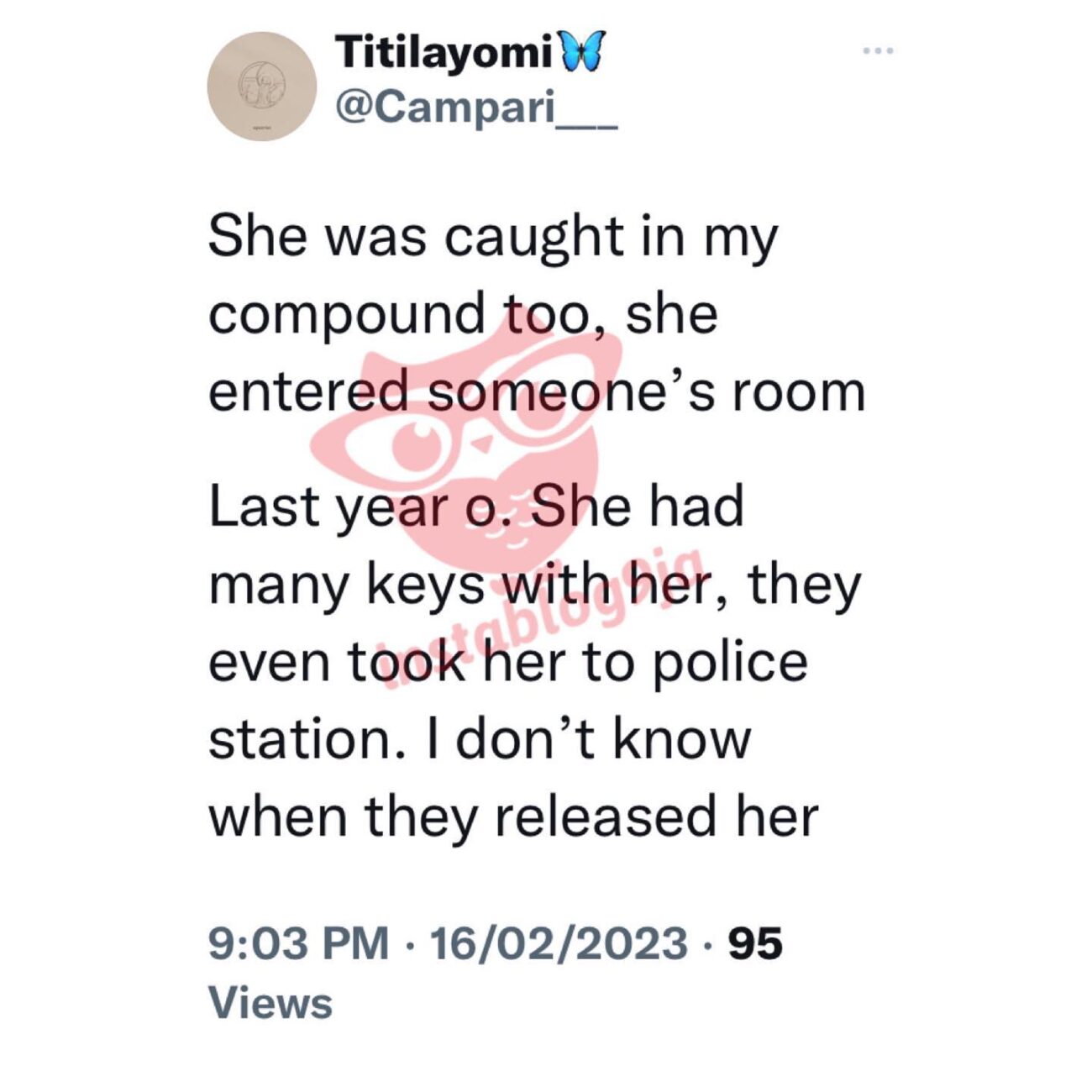The width and height of the screenshot is (1092, 1092).
Task: Open the 9:03 PM timestamp
Action: [x=298, y=943]
